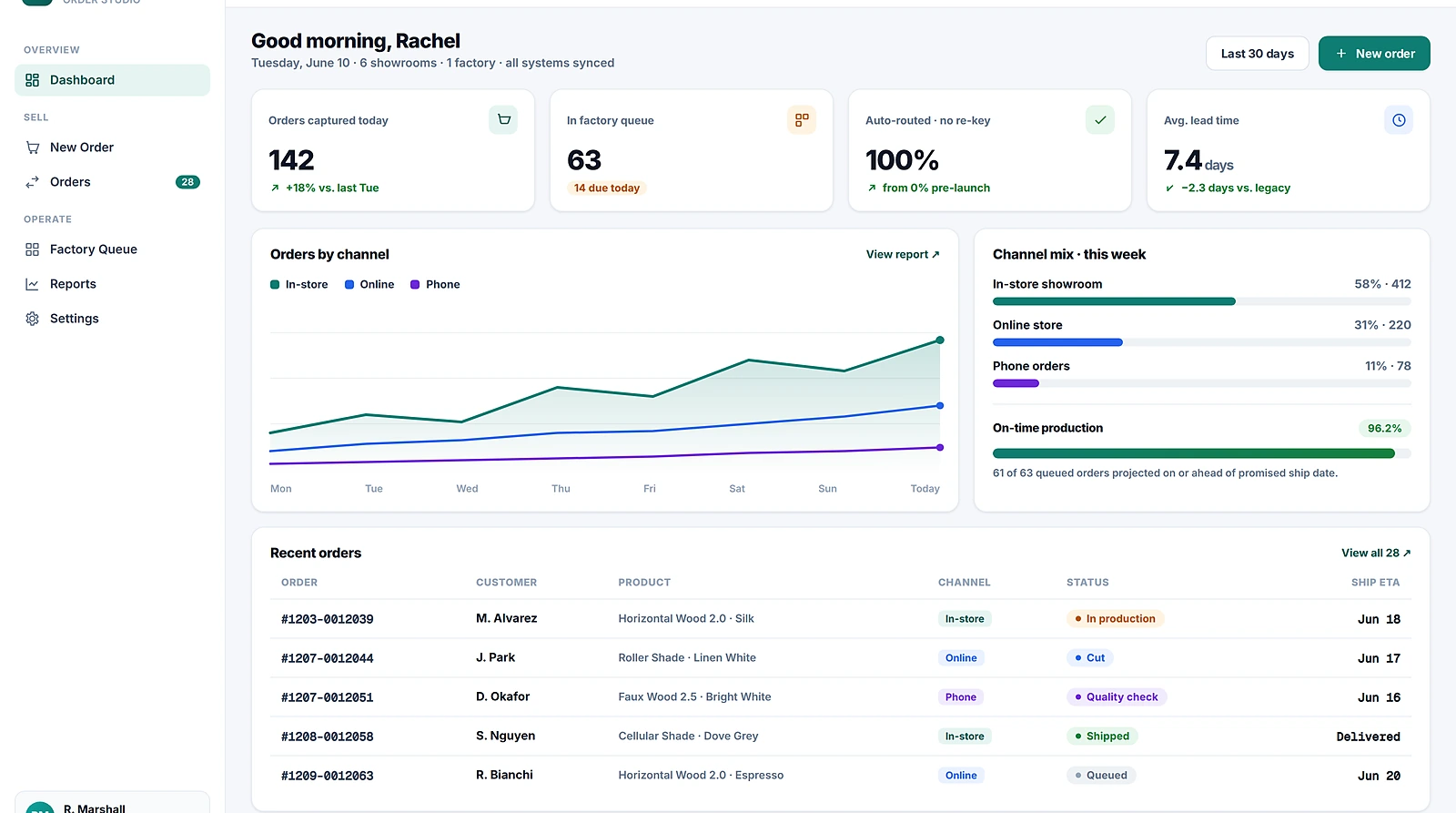
Task: Click the check mark beside −2.3 days vs. legacy
Action: coord(1169,188)
